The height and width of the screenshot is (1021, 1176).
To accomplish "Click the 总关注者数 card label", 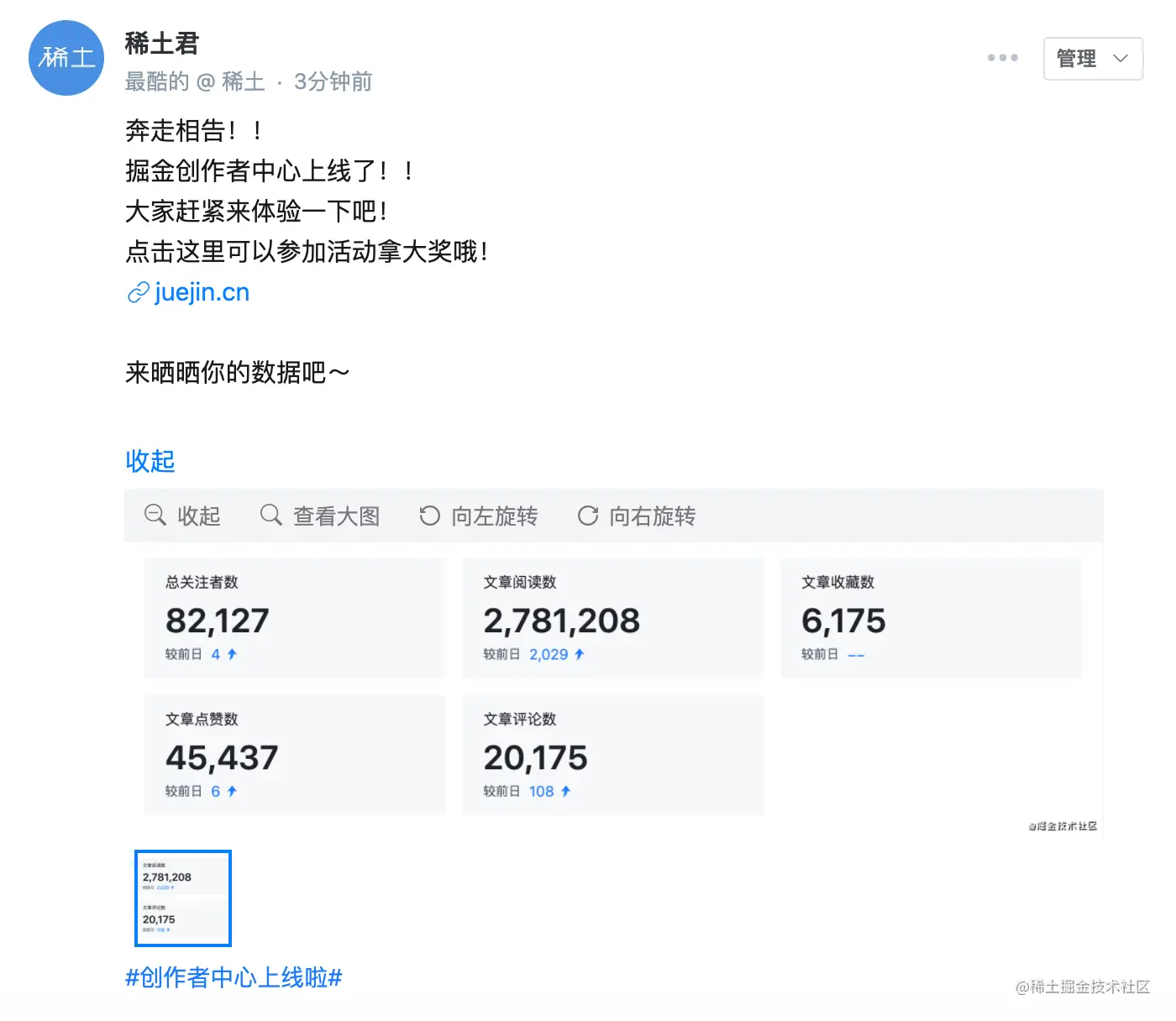I will (x=202, y=582).
